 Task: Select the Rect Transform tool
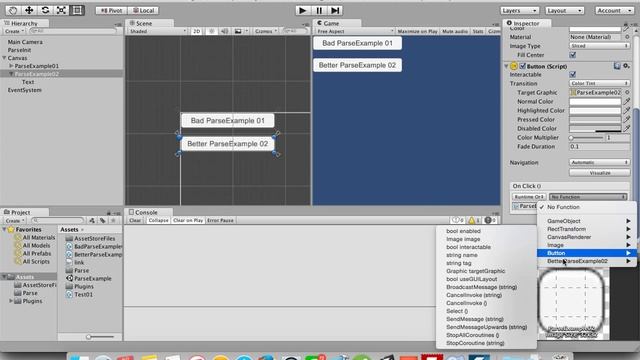coord(77,10)
